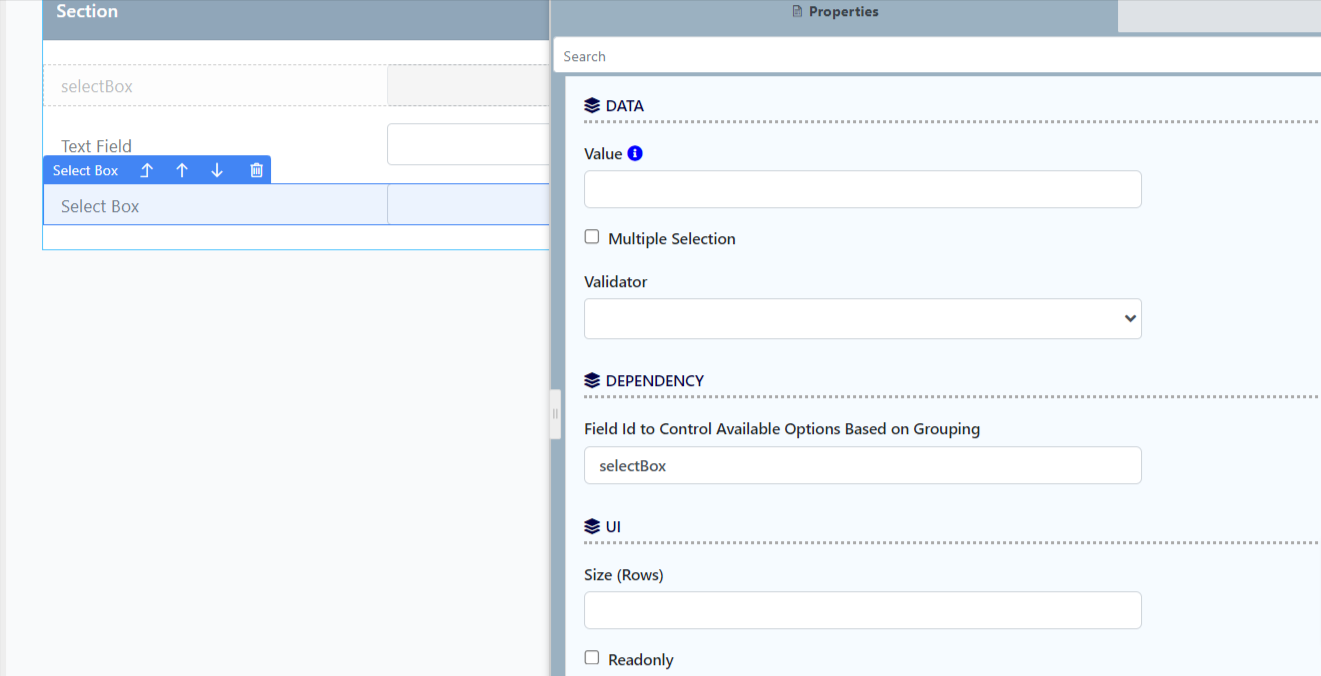1321x676 pixels.
Task: Delete Select Box with trash icon
Action: (x=256, y=171)
